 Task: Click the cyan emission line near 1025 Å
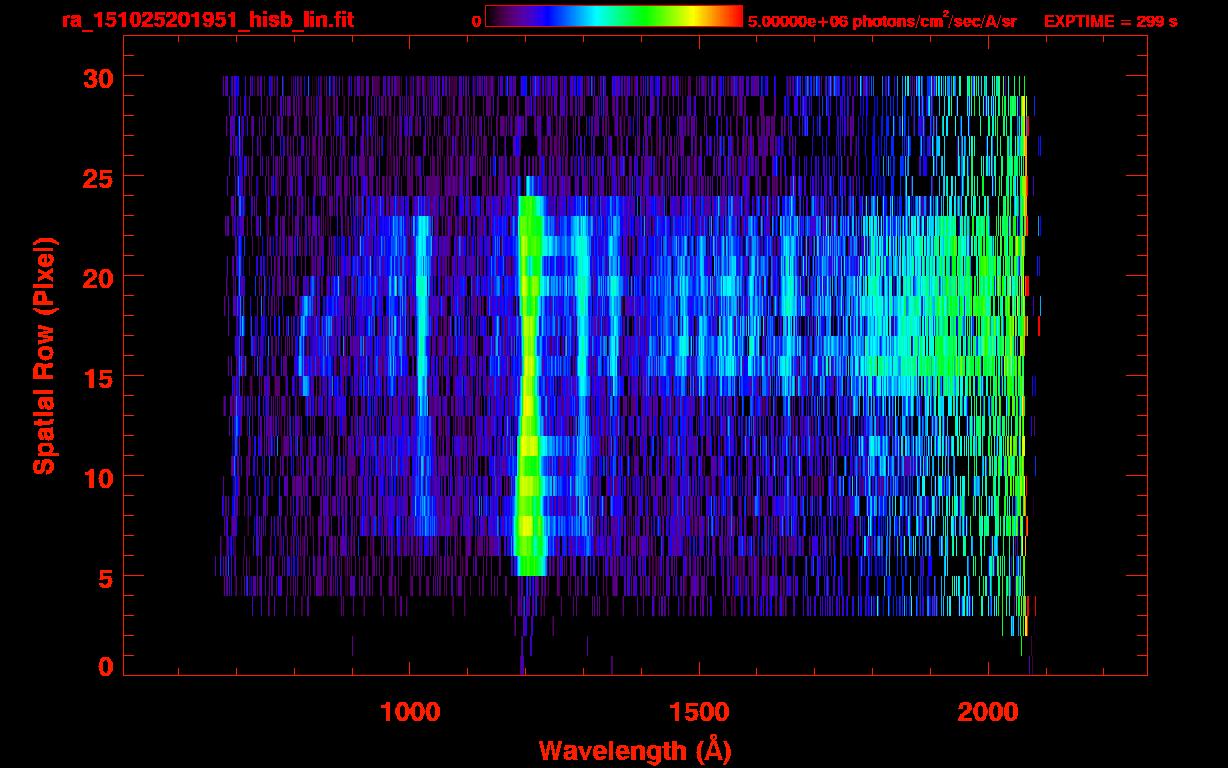422,375
